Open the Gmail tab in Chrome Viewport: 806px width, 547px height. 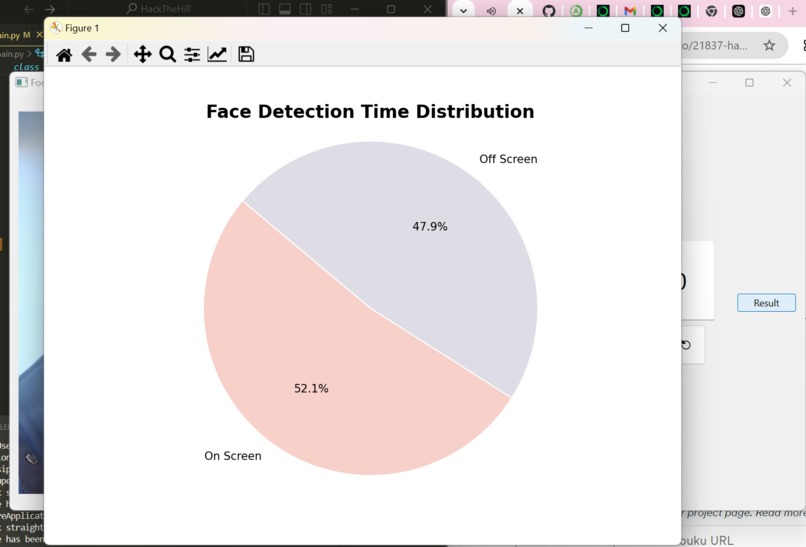[x=630, y=11]
